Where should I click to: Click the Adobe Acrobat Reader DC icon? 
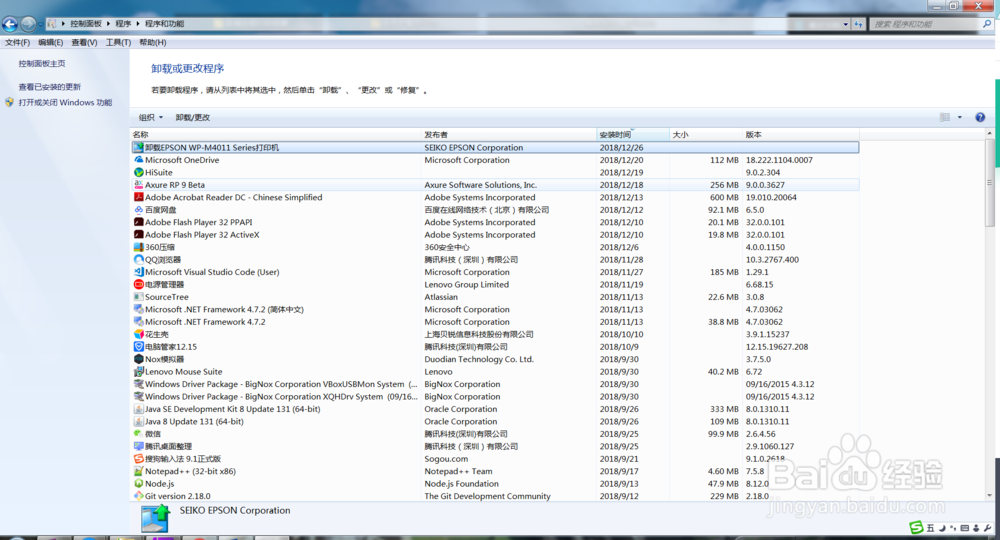[138, 197]
